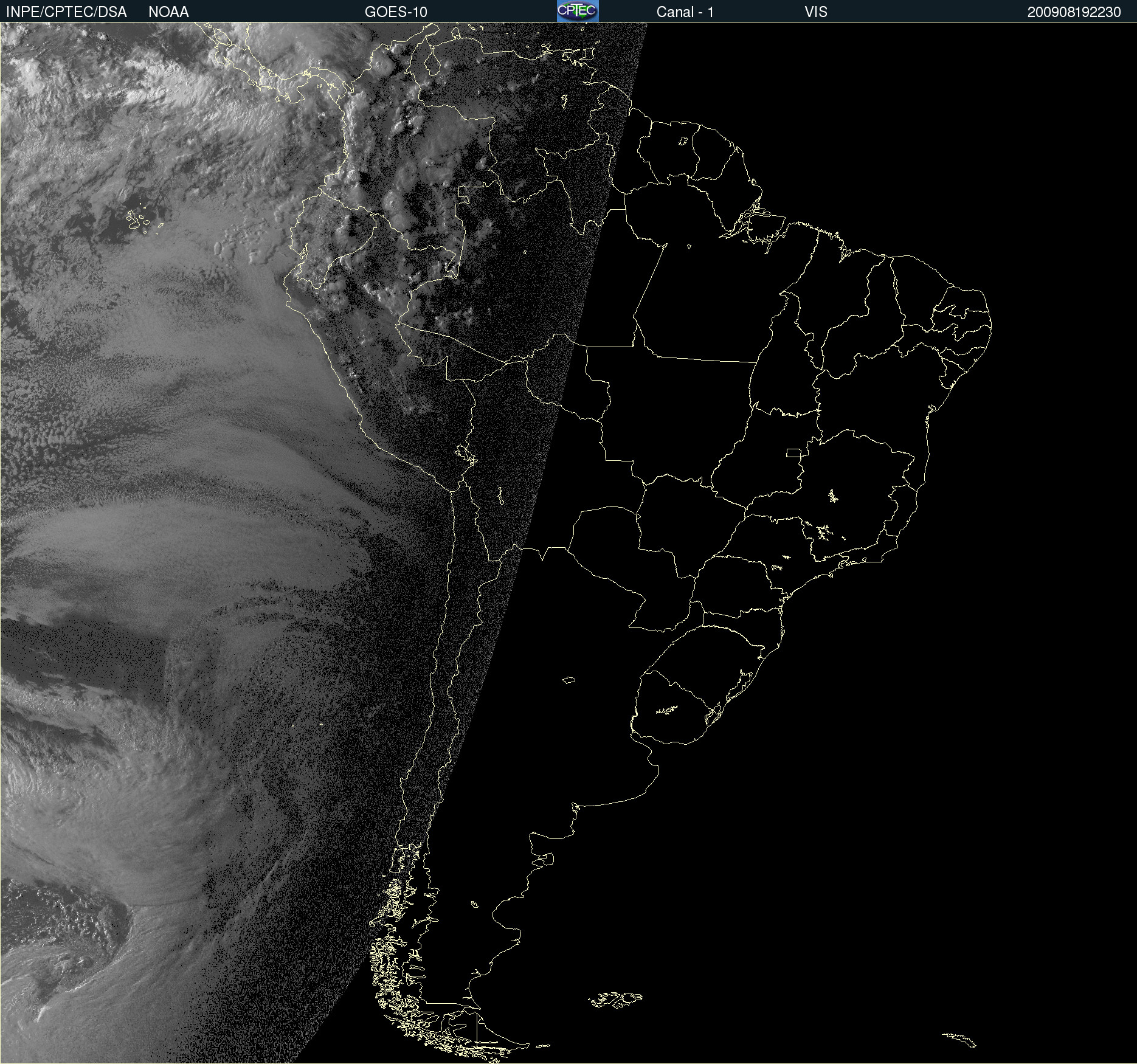Click the 200908192230 timestamp

point(1074,12)
